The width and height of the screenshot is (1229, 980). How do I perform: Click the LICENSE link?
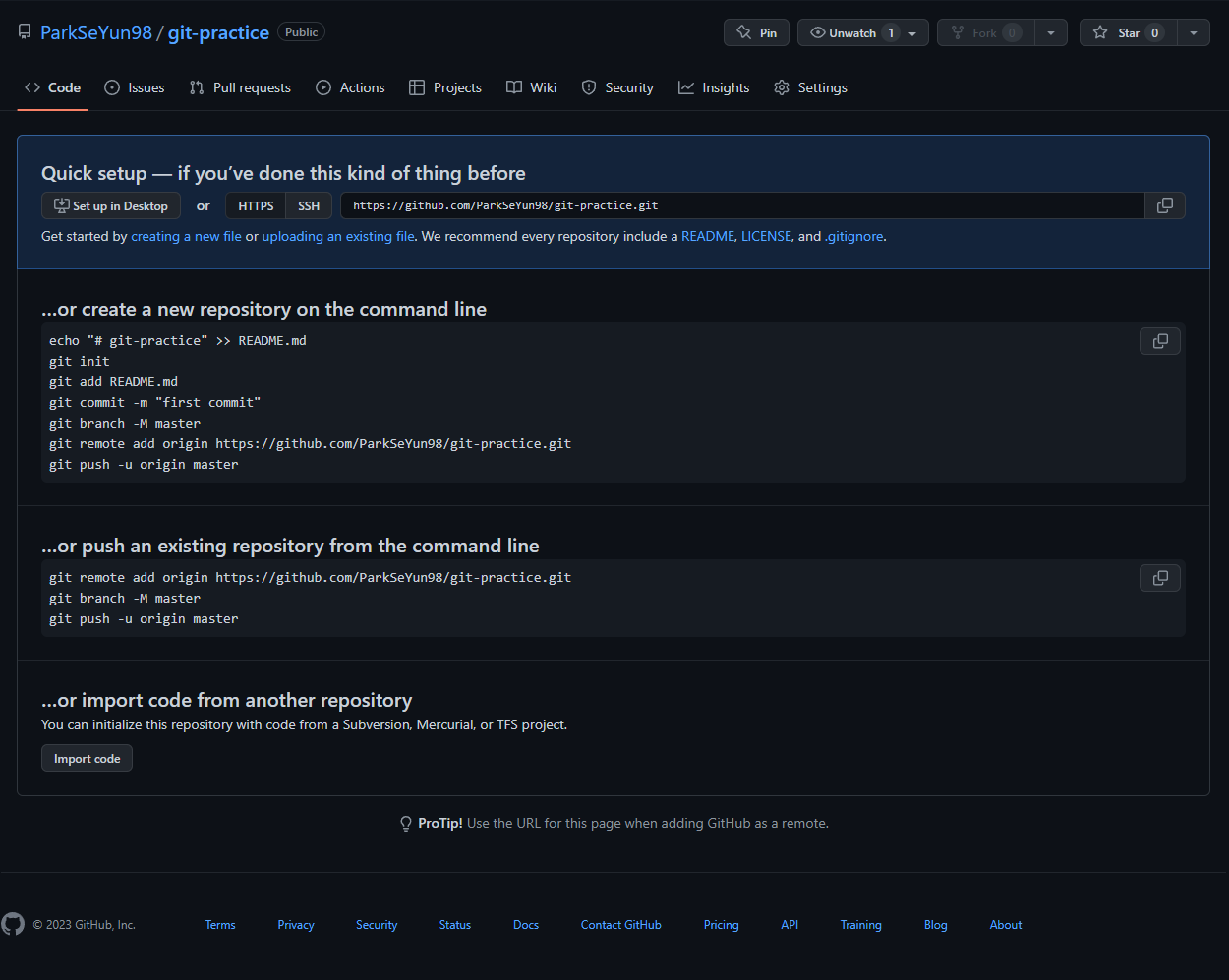(x=766, y=236)
